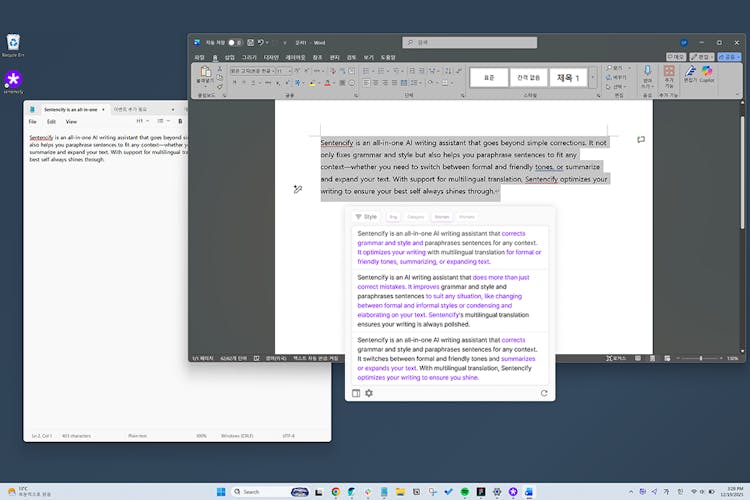Open the Recycle Bin desktop icon
Viewport: 750px width, 500px height.
tap(13, 42)
